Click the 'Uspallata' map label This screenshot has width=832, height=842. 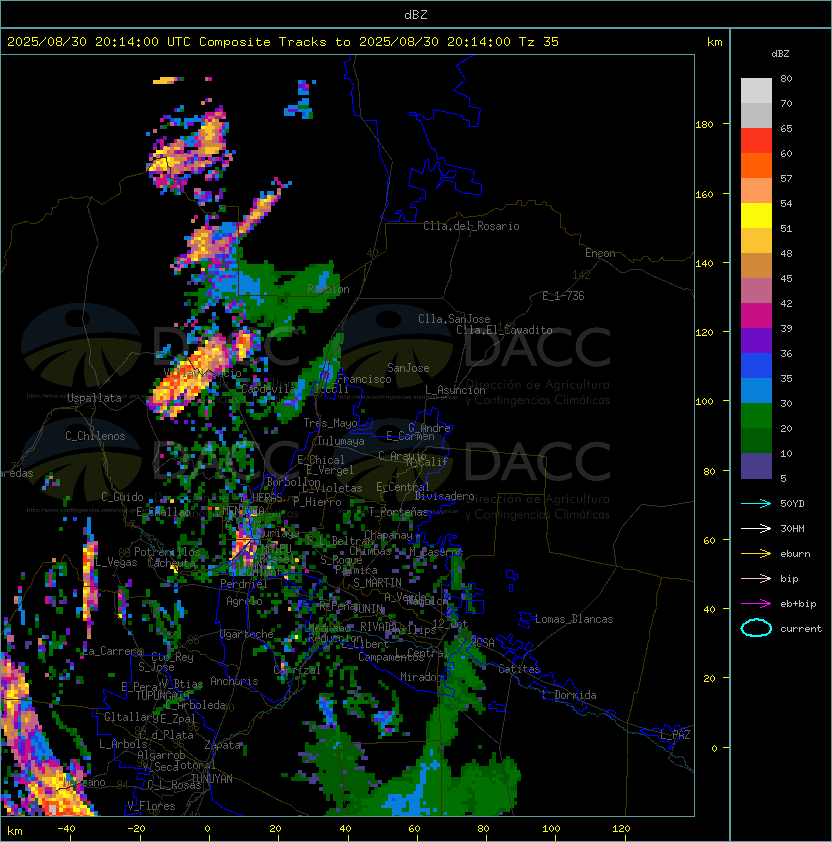(x=94, y=398)
